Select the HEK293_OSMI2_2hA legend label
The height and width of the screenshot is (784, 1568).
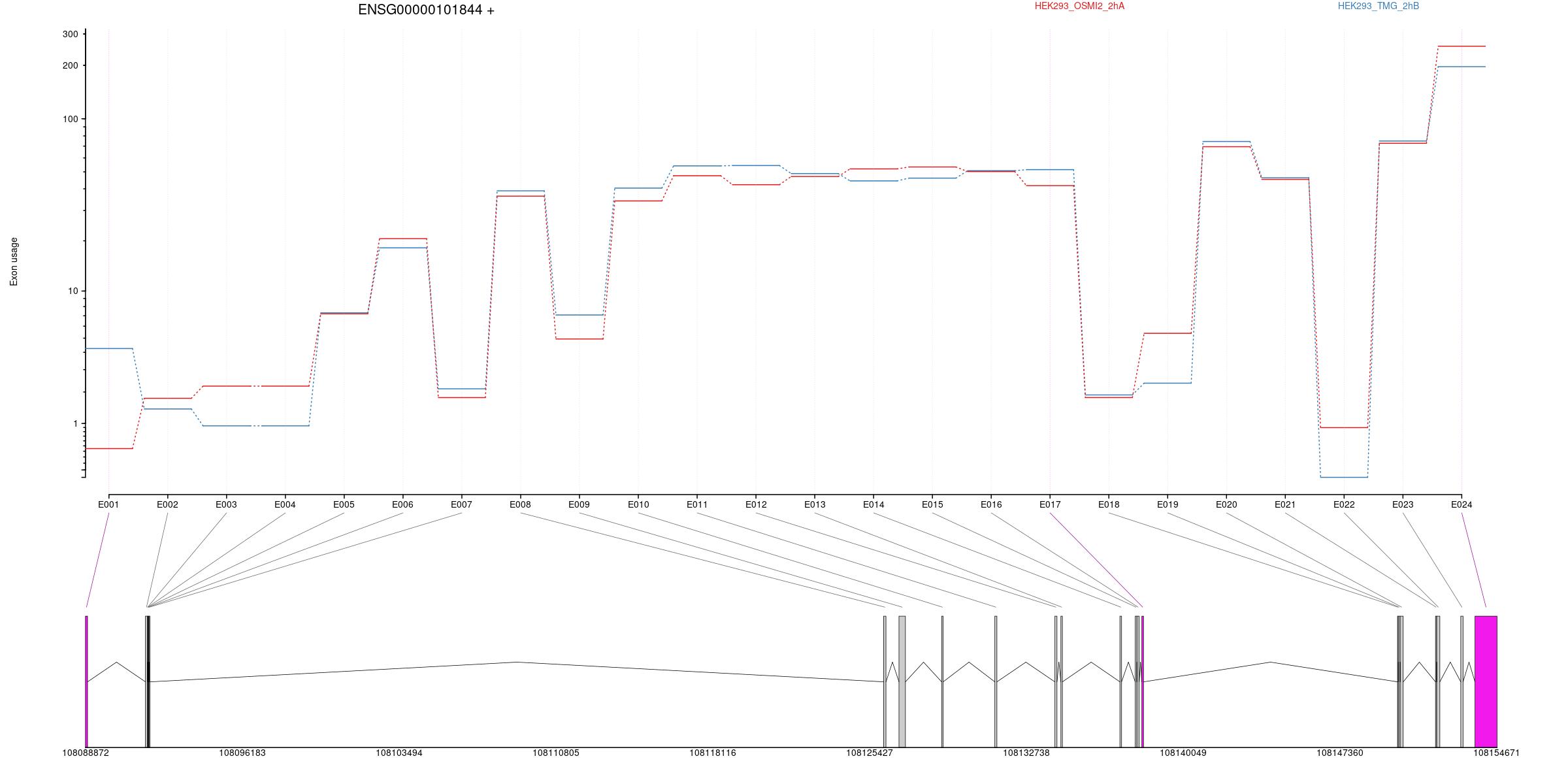click(1079, 6)
